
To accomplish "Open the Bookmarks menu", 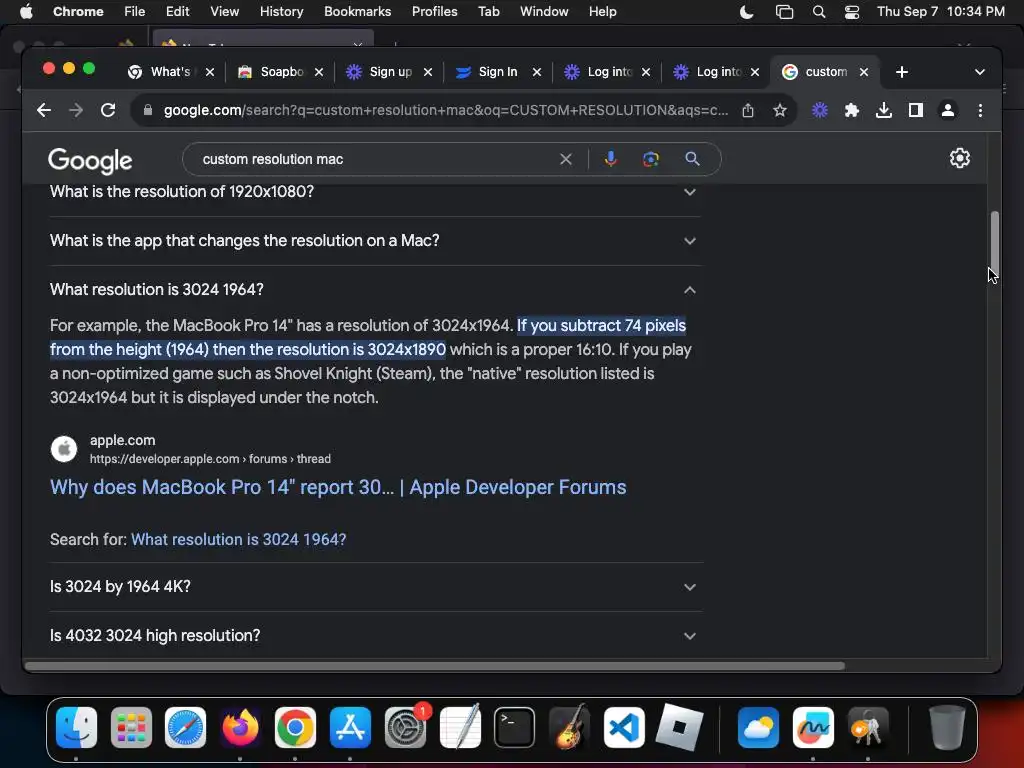I will click(357, 12).
